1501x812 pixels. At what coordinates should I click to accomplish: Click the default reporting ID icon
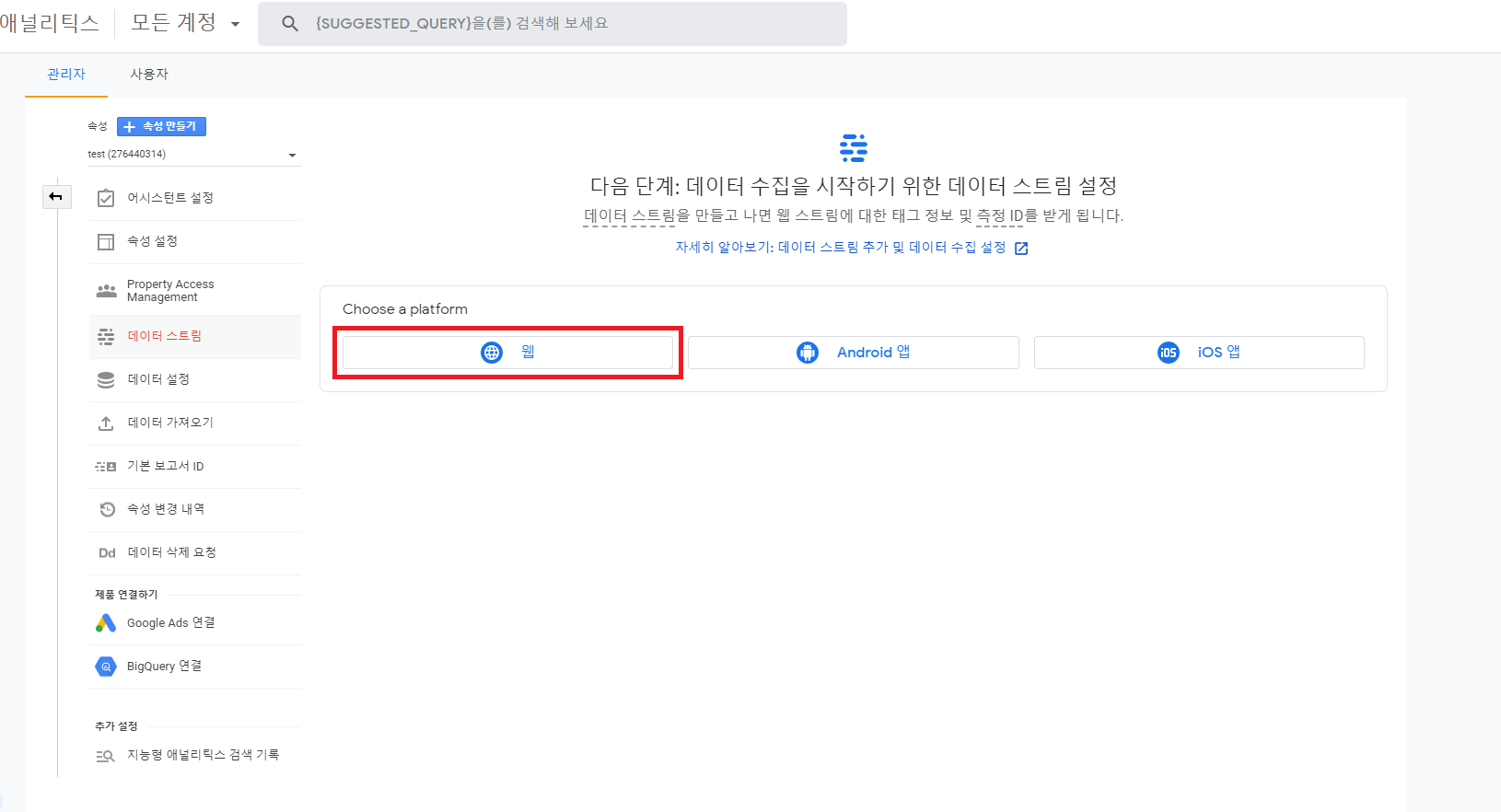coord(106,467)
